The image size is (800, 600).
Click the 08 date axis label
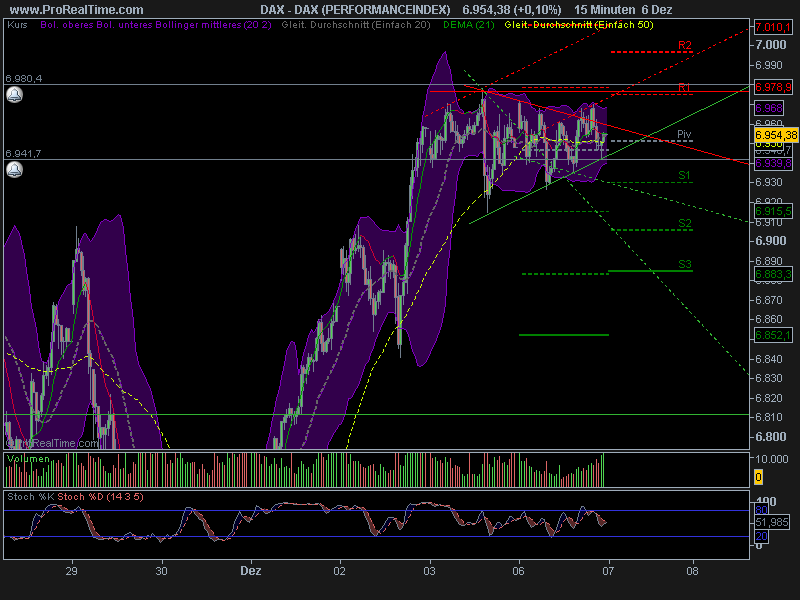(x=692, y=571)
